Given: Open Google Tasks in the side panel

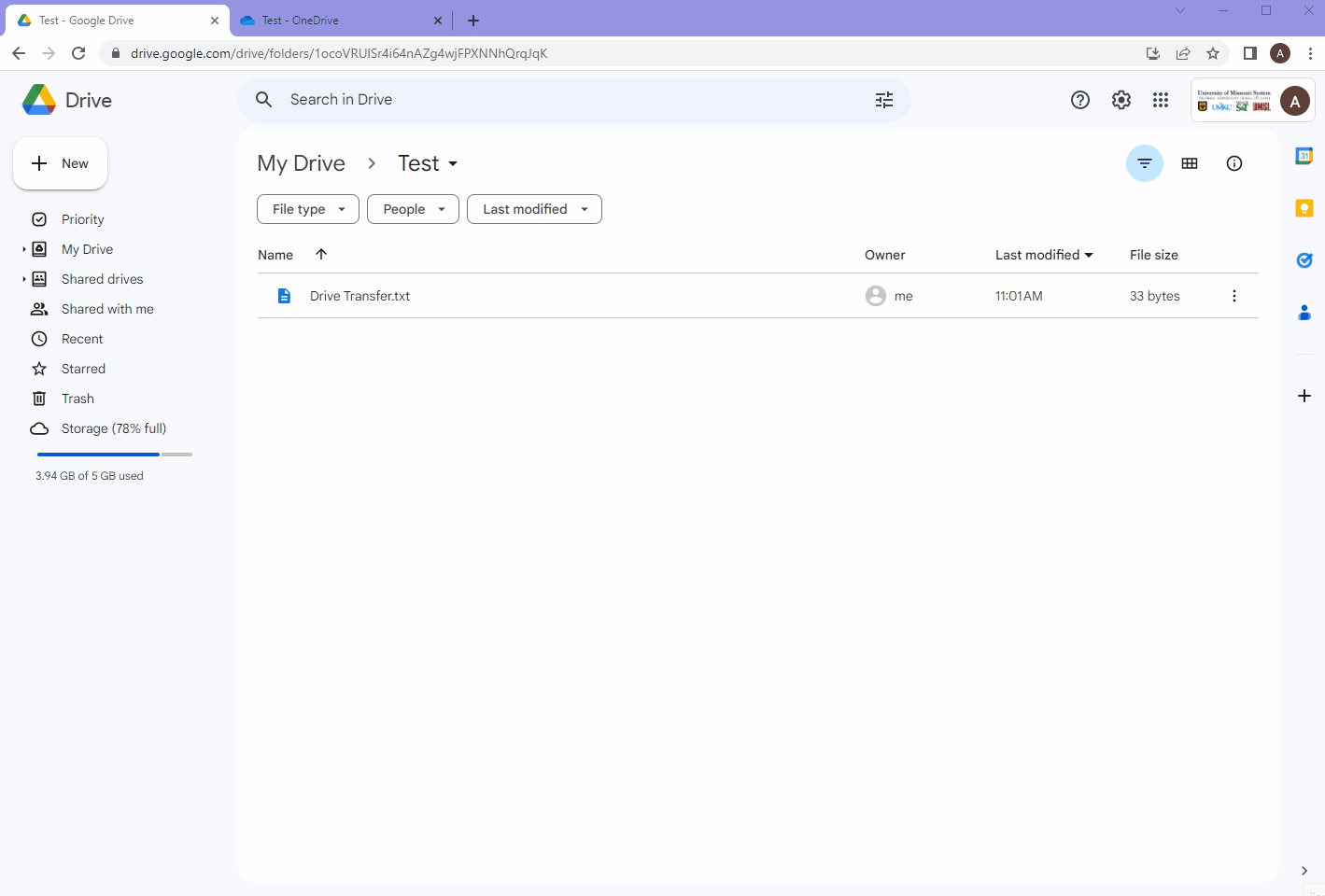Looking at the screenshot, I should tap(1304, 260).
